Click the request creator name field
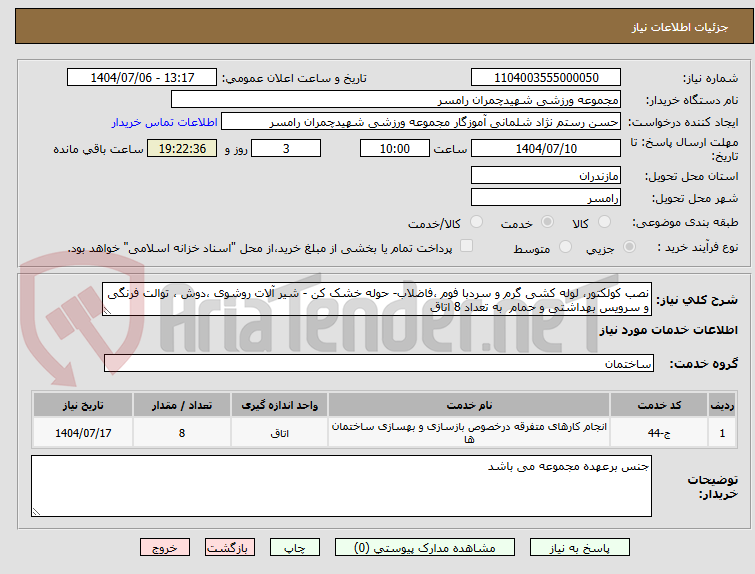 (421, 122)
